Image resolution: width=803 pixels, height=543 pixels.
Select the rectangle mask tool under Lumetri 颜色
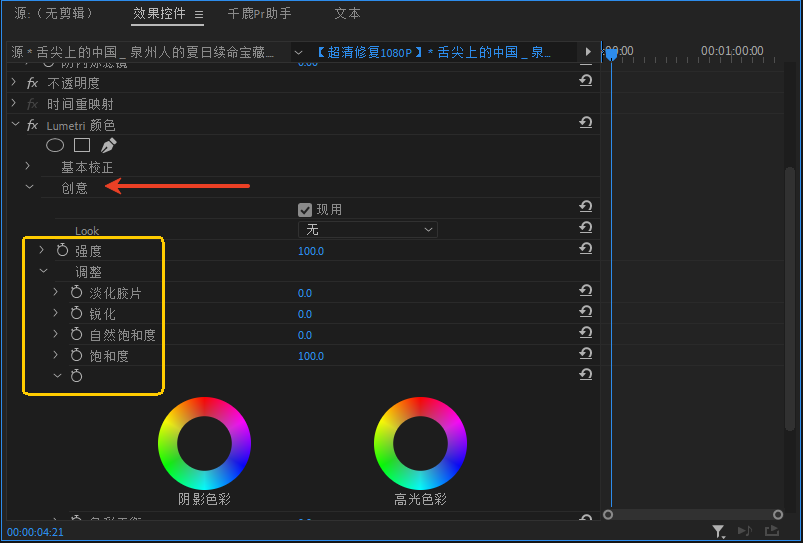coord(82,145)
